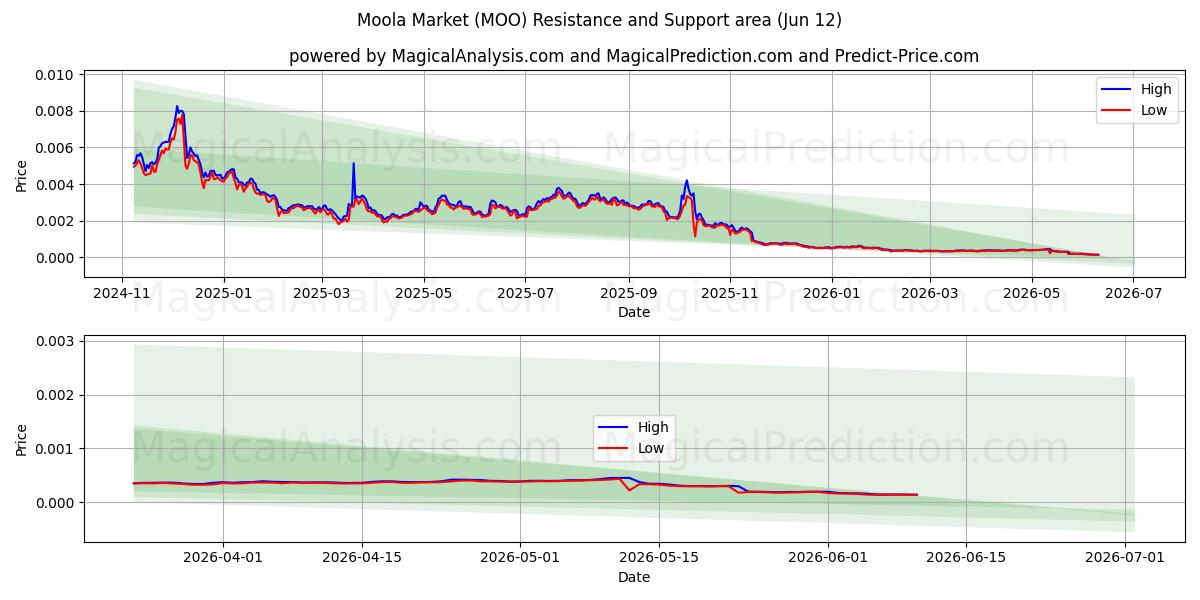
Task: Click the 2026-06-15 date tick label
Action: pos(966,559)
